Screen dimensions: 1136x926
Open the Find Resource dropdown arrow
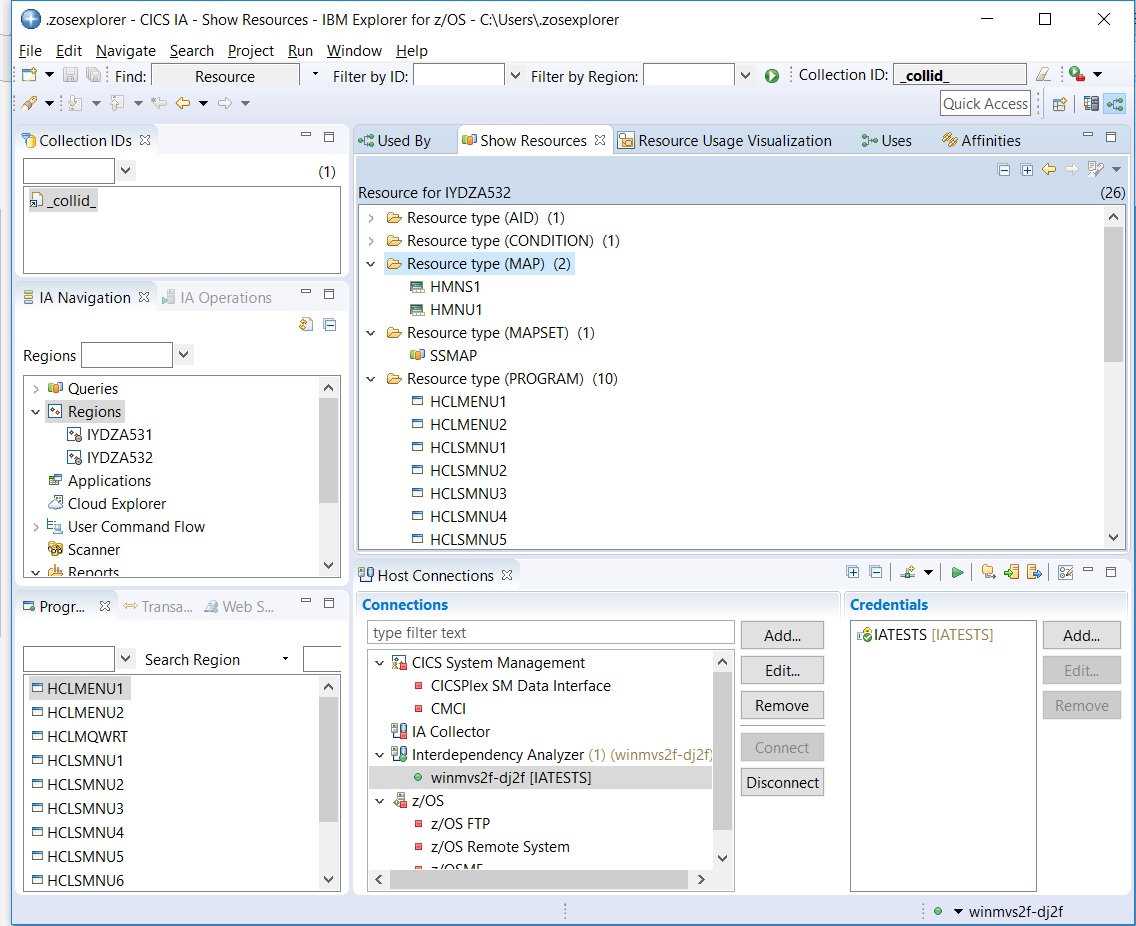pos(314,74)
